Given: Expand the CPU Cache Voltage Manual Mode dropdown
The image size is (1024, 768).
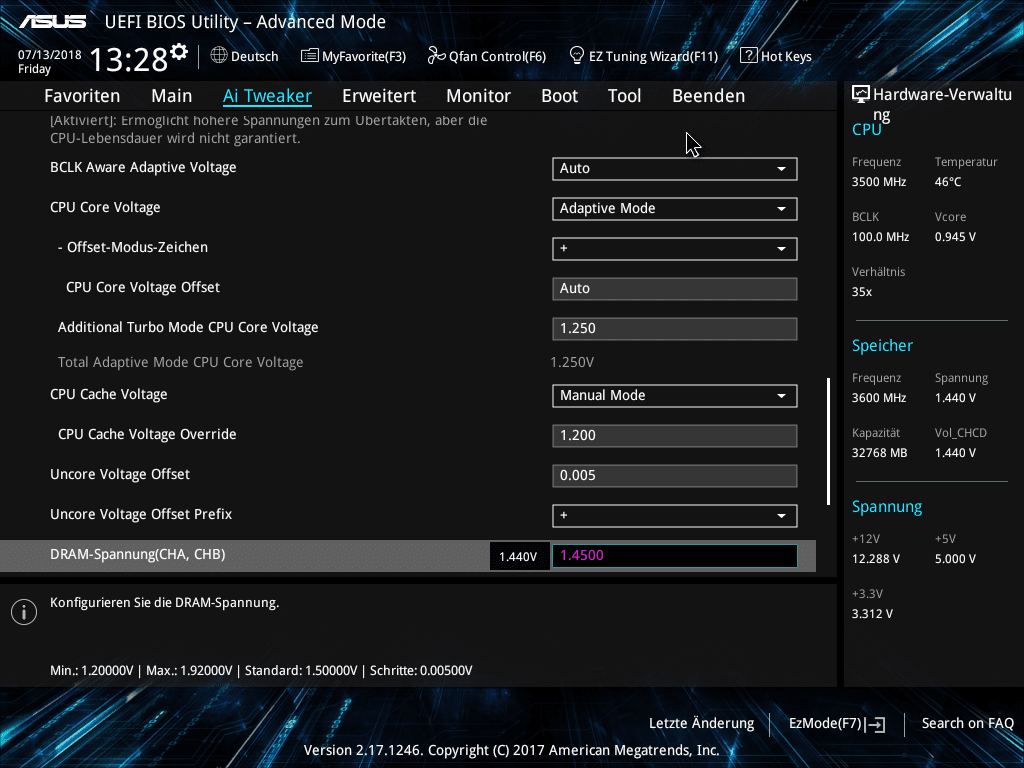Looking at the screenshot, I should (675, 395).
